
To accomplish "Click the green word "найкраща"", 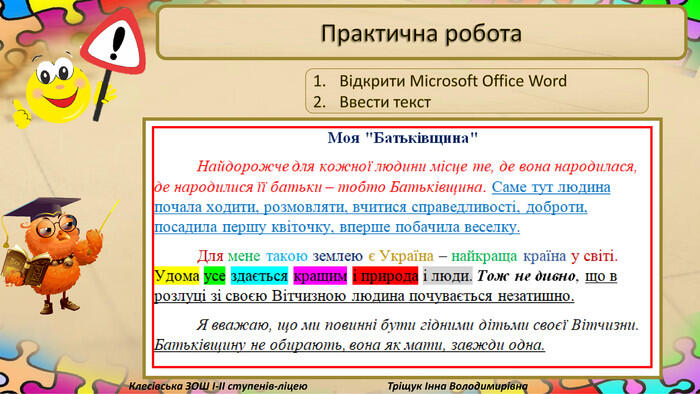I will [484, 256].
